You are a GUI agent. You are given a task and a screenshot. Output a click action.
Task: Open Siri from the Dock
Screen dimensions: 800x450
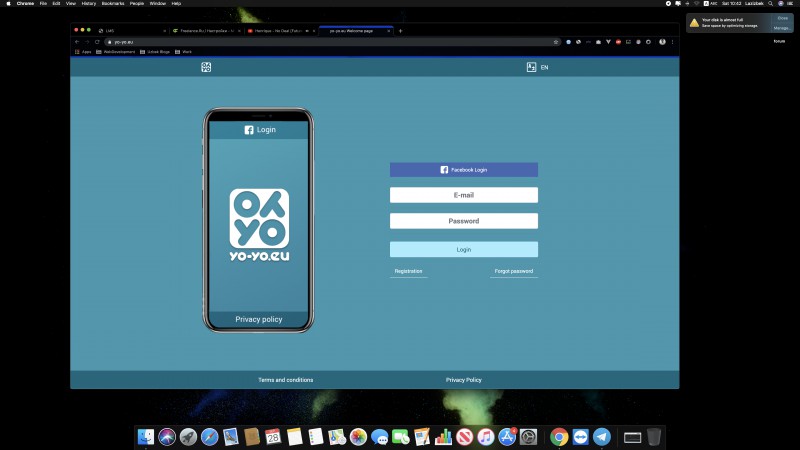[x=167, y=437]
